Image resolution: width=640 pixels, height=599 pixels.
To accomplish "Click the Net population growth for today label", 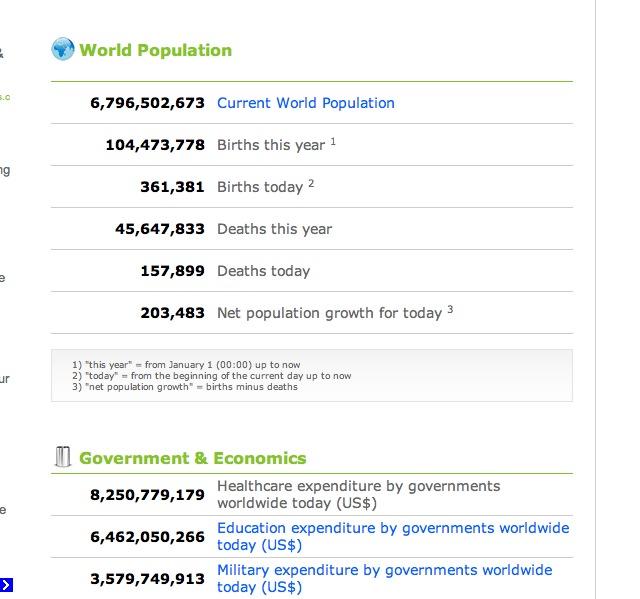I will 329,313.
